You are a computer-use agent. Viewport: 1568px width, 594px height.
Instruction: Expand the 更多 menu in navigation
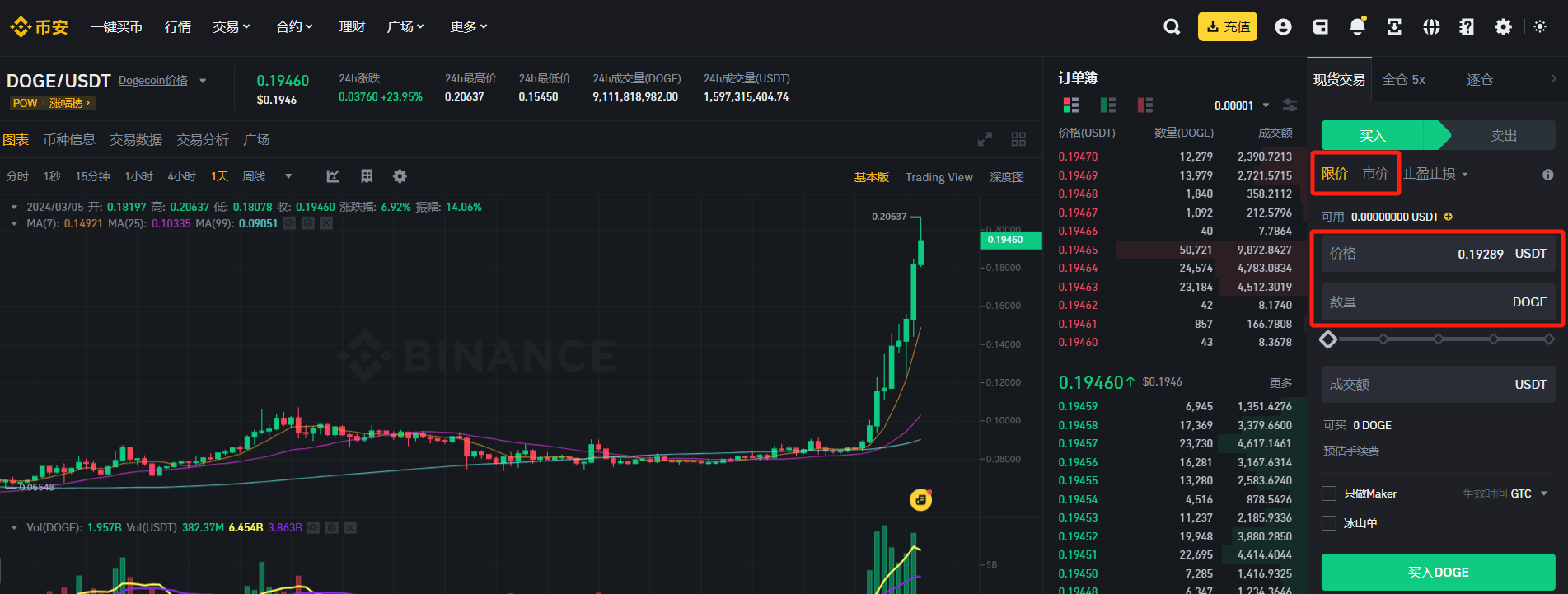coord(469,27)
